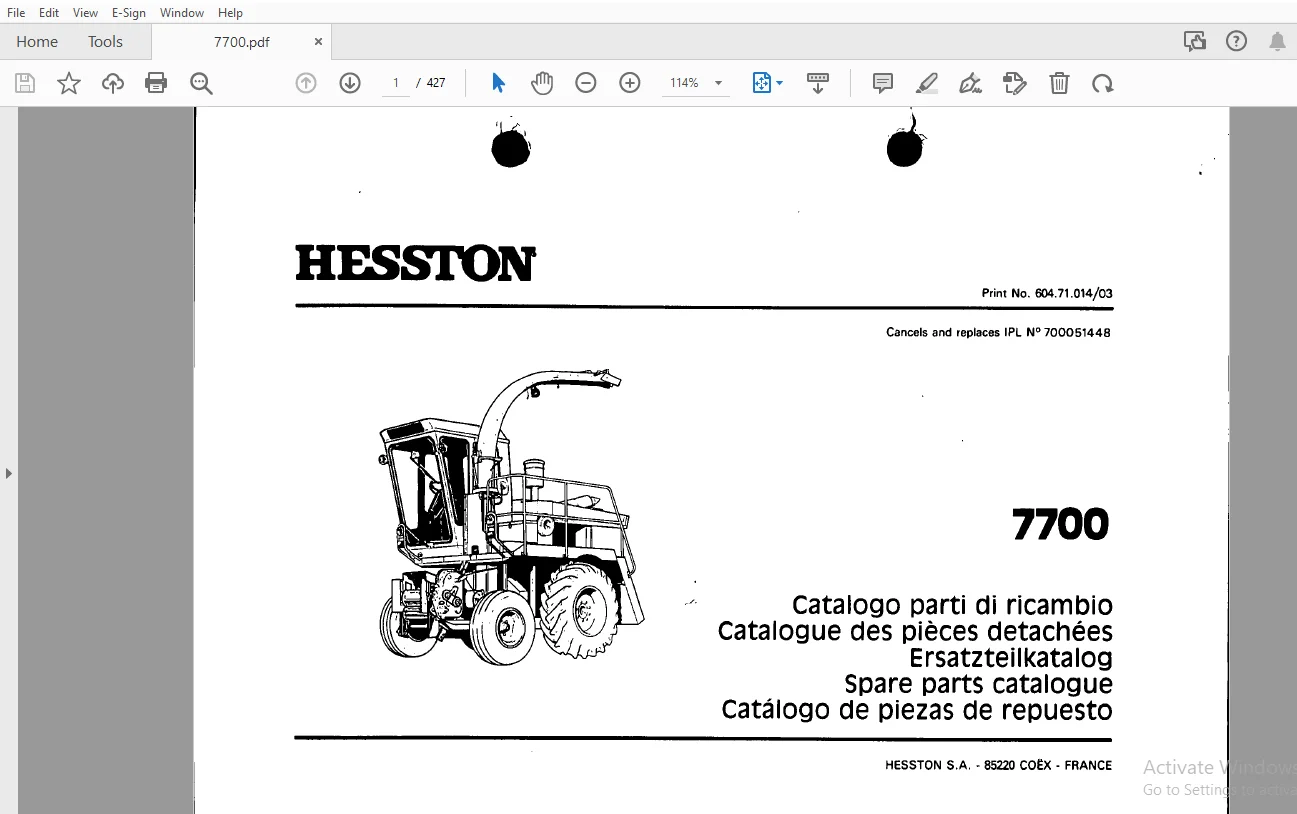Open the find text magnifier tool
Image resolution: width=1297 pixels, height=814 pixels.
coord(201,83)
